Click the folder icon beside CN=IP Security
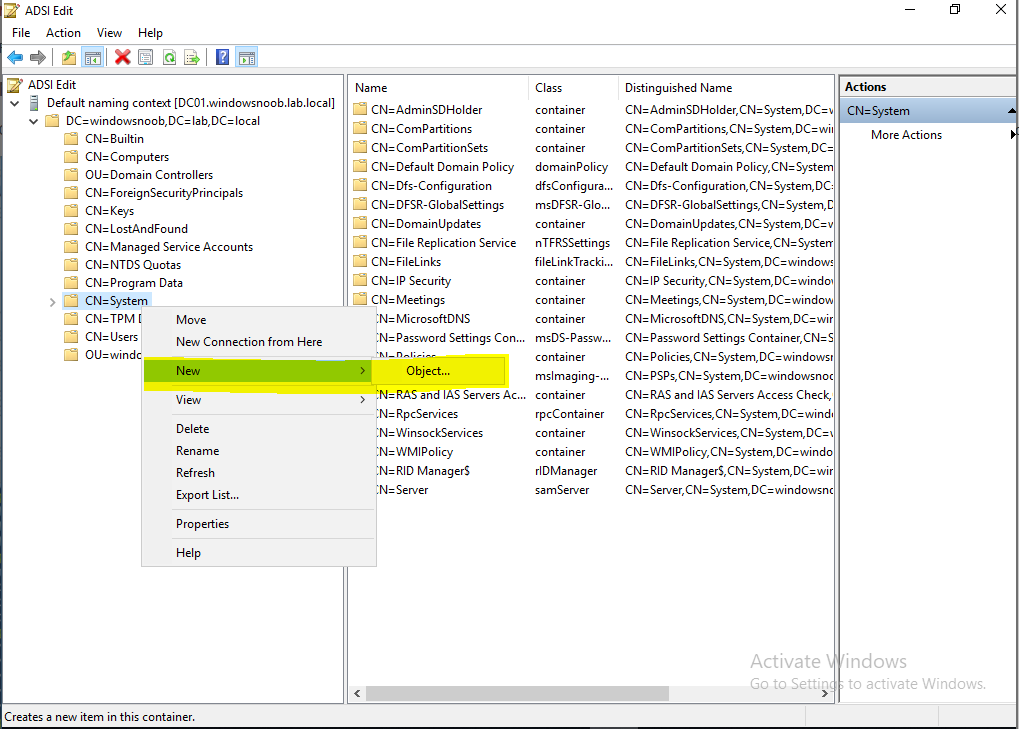 coord(360,280)
